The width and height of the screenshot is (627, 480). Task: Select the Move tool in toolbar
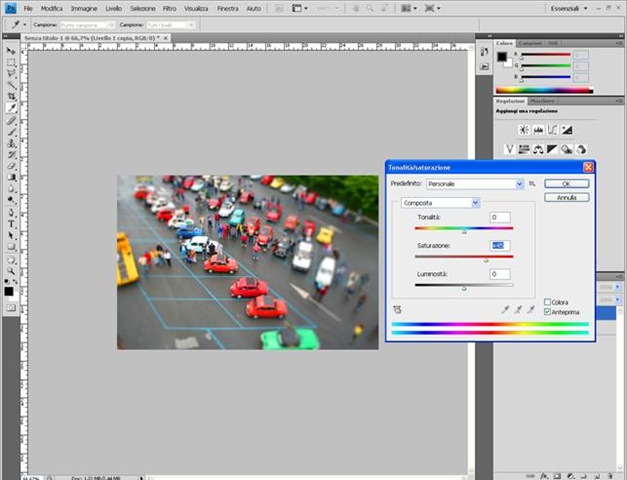click(12, 51)
